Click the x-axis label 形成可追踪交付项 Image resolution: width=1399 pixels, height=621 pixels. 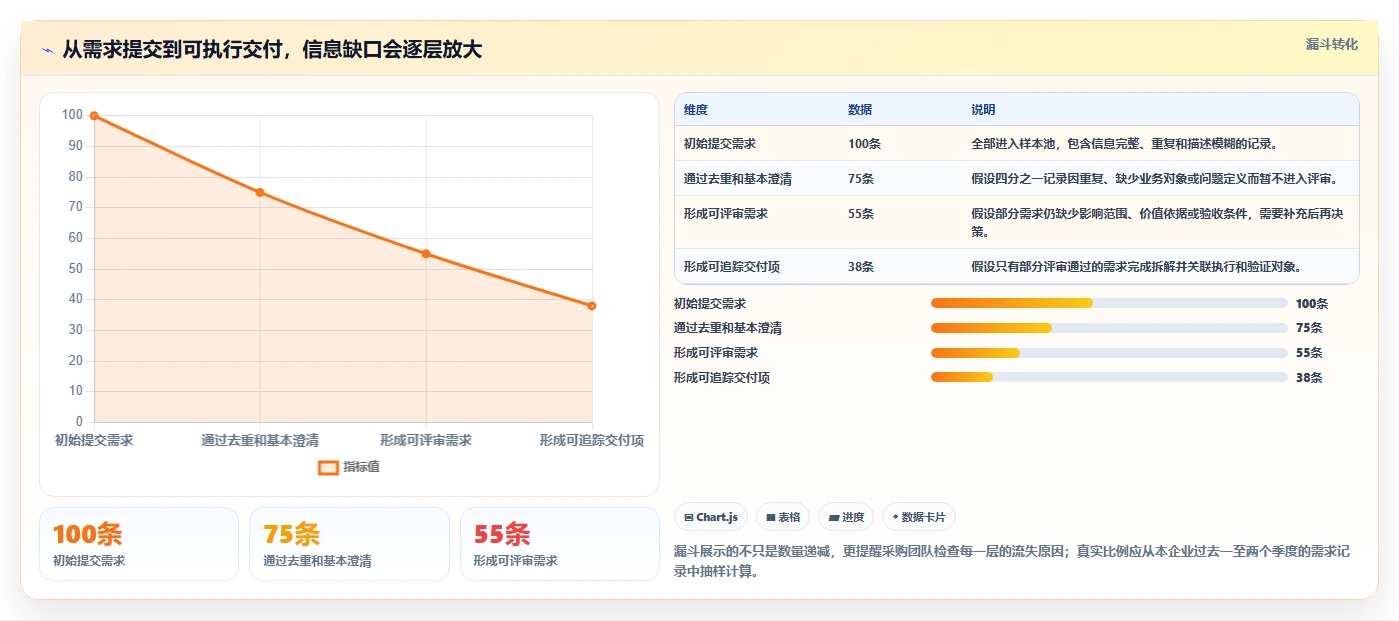point(591,440)
